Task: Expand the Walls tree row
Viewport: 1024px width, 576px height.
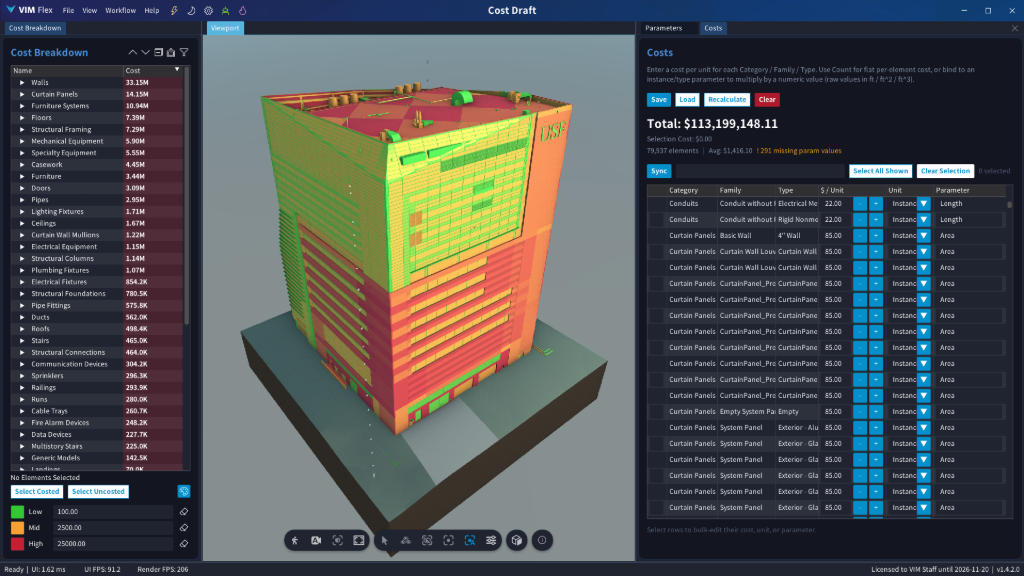Action: click(22, 82)
